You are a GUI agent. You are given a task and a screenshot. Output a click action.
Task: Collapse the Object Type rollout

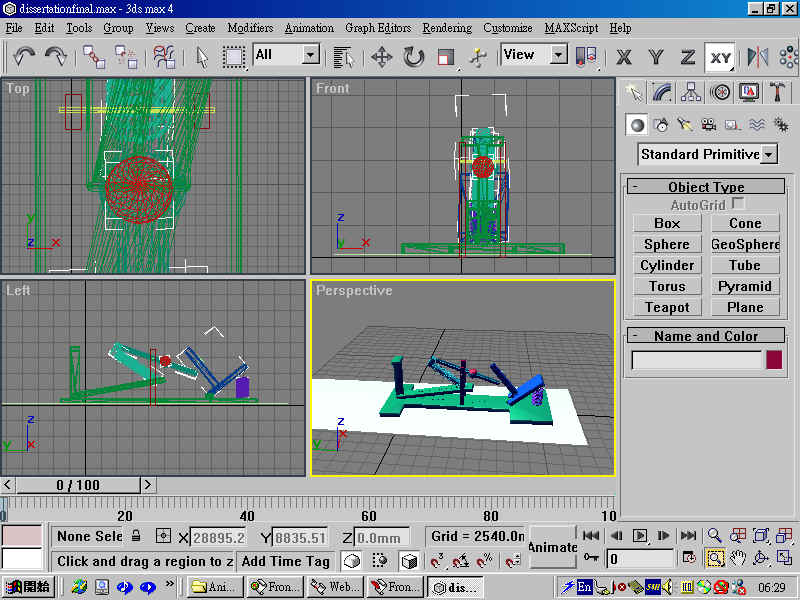[706, 187]
